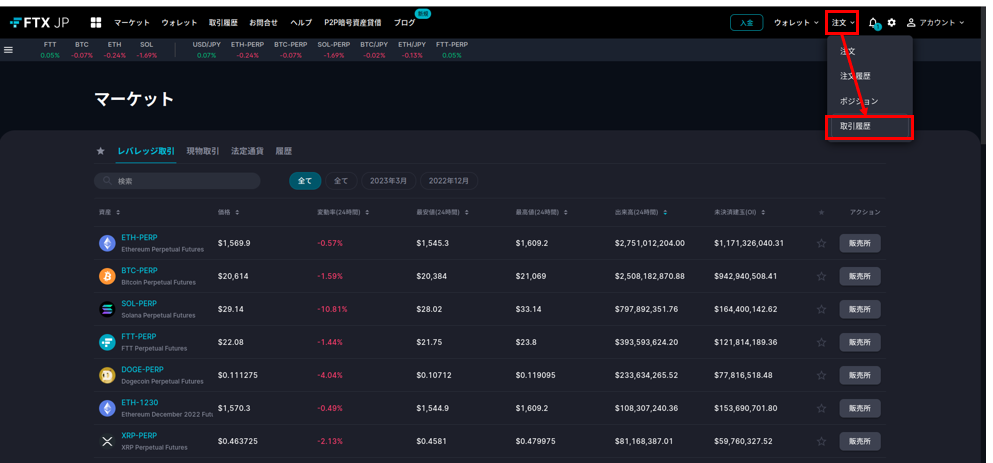This screenshot has width=993, height=463.
Task: Favorite DOGE-PERP with its star
Action: (821, 375)
